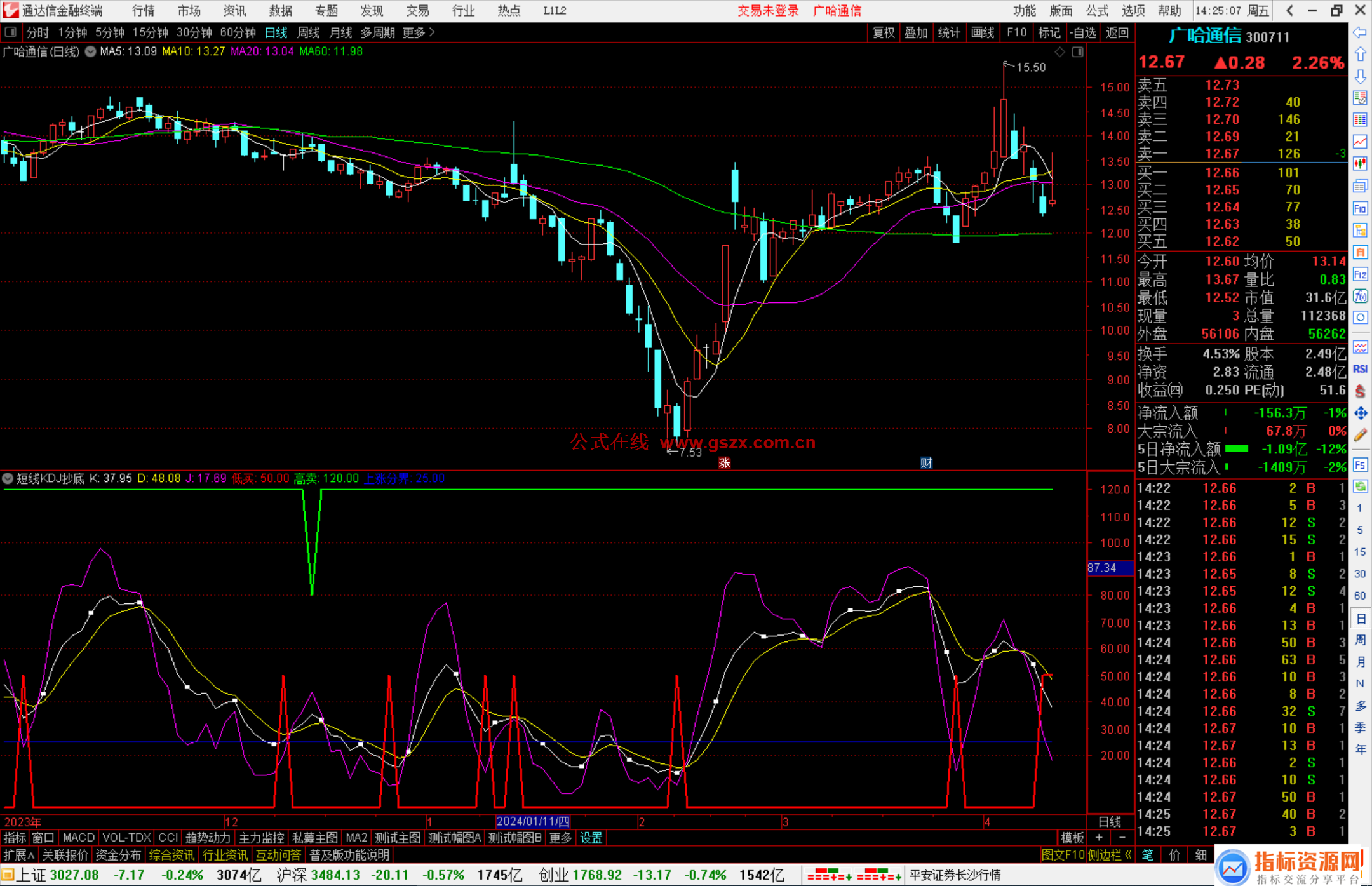Click the four-way move arrows icon

[1360, 413]
